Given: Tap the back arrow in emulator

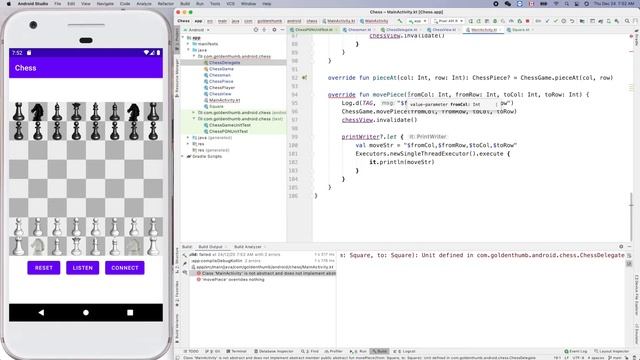Looking at the screenshot, I should point(41,312).
